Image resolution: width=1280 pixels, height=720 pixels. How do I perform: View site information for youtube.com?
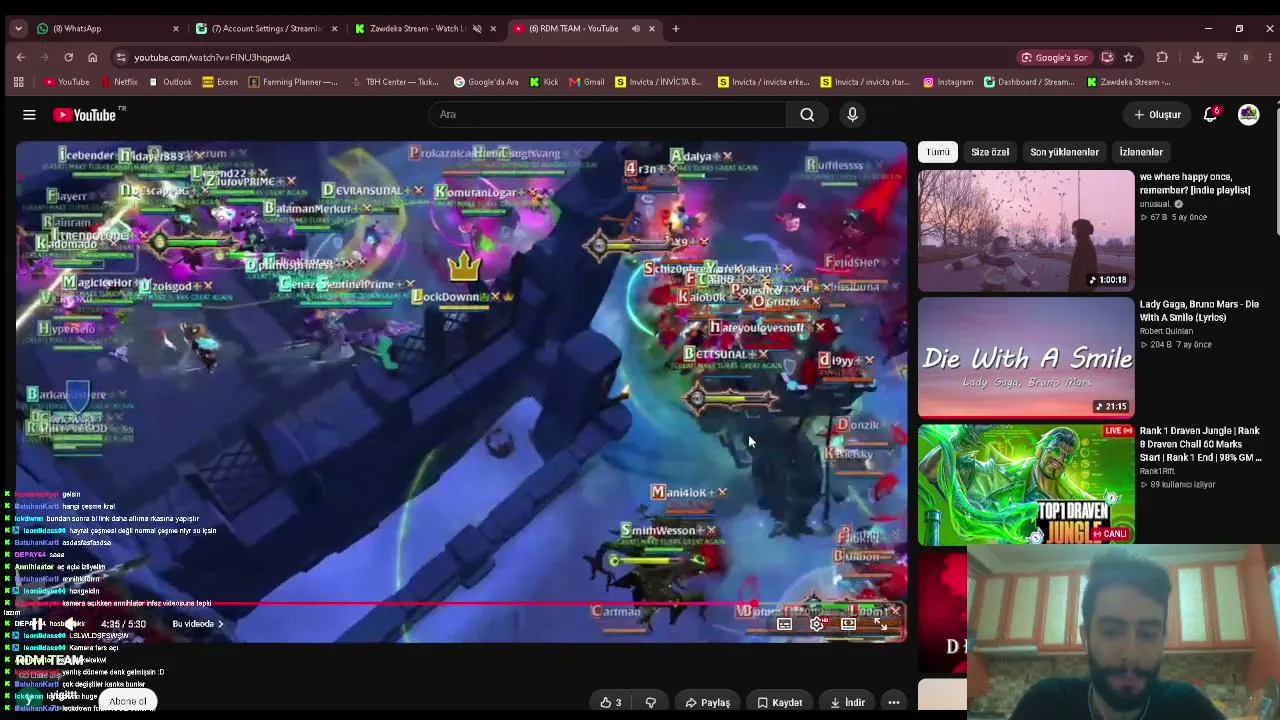click(121, 57)
